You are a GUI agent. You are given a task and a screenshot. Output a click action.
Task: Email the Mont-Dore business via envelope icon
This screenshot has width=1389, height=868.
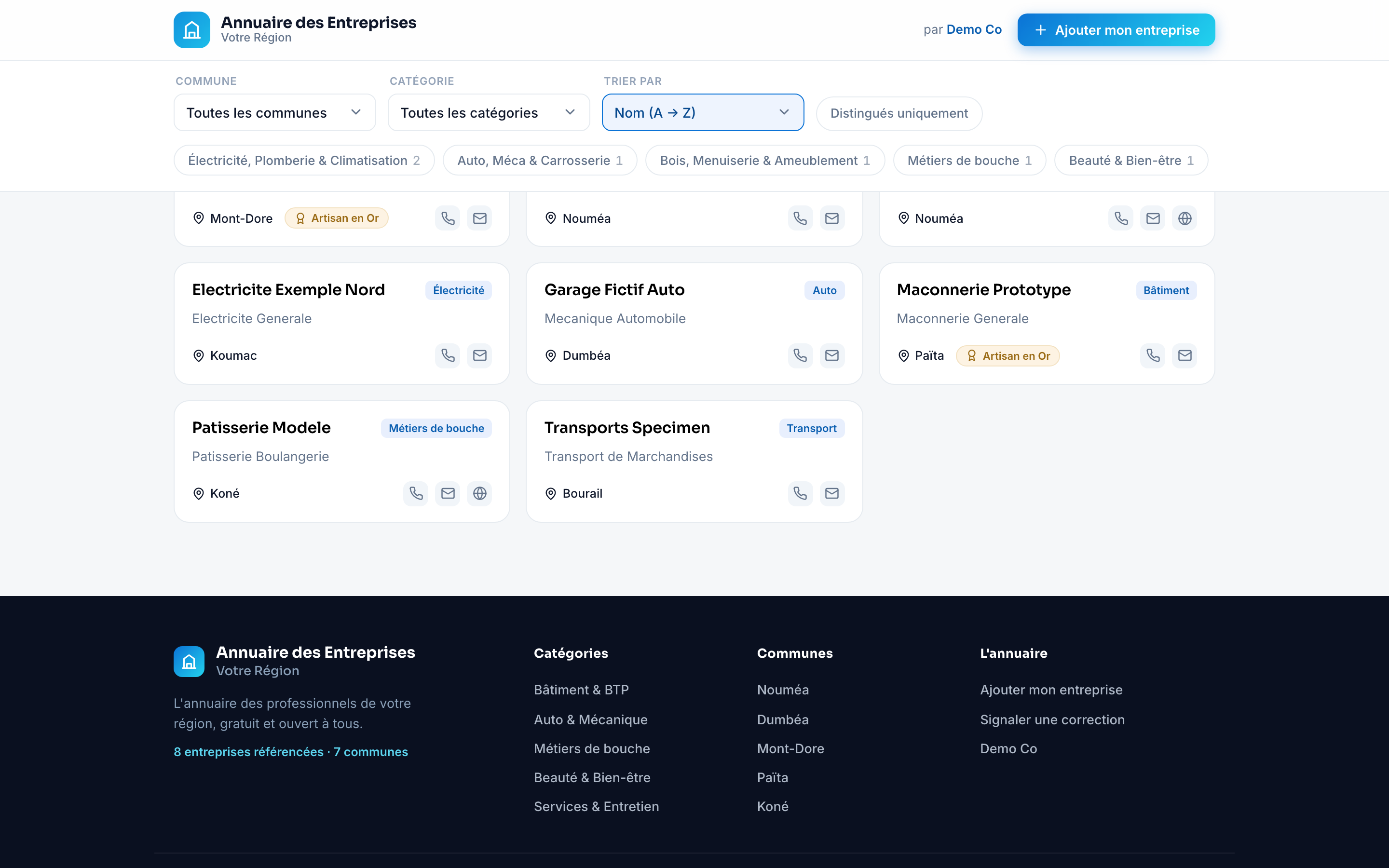tap(480, 218)
